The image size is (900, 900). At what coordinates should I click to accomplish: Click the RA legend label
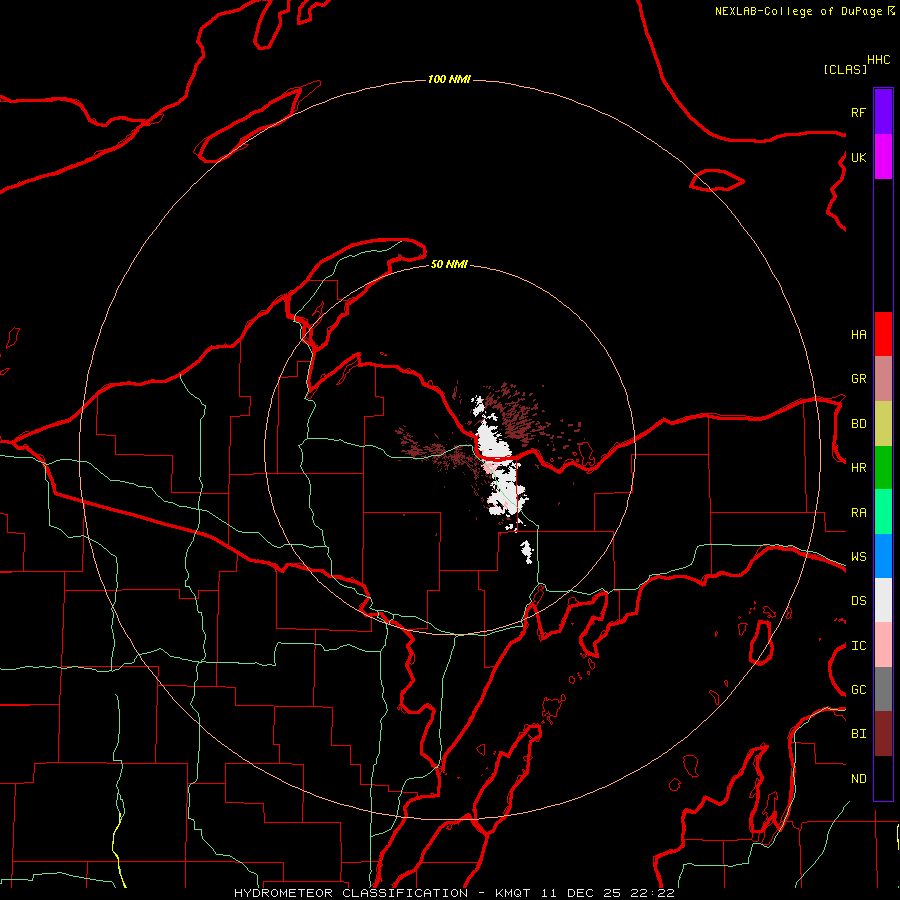coord(858,513)
